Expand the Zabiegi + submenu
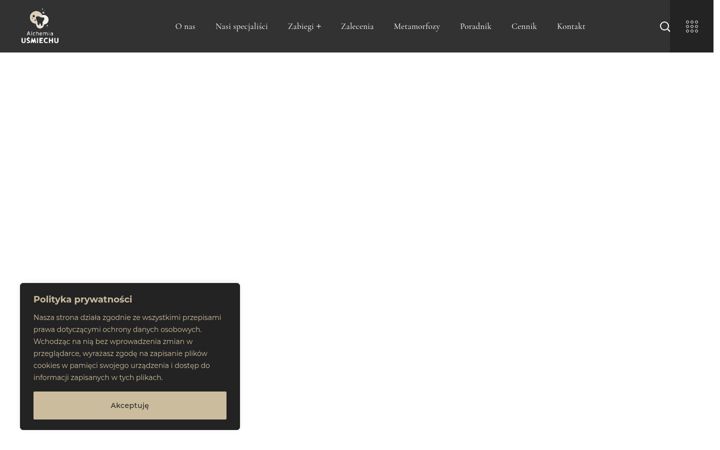This screenshot has width=720, height=450. pos(304,26)
